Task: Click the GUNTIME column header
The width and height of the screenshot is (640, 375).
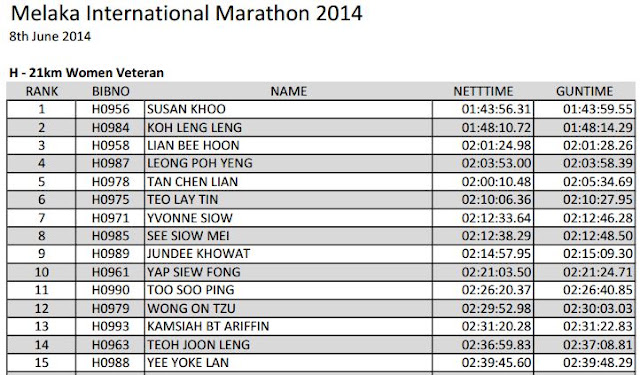Action: click(584, 91)
